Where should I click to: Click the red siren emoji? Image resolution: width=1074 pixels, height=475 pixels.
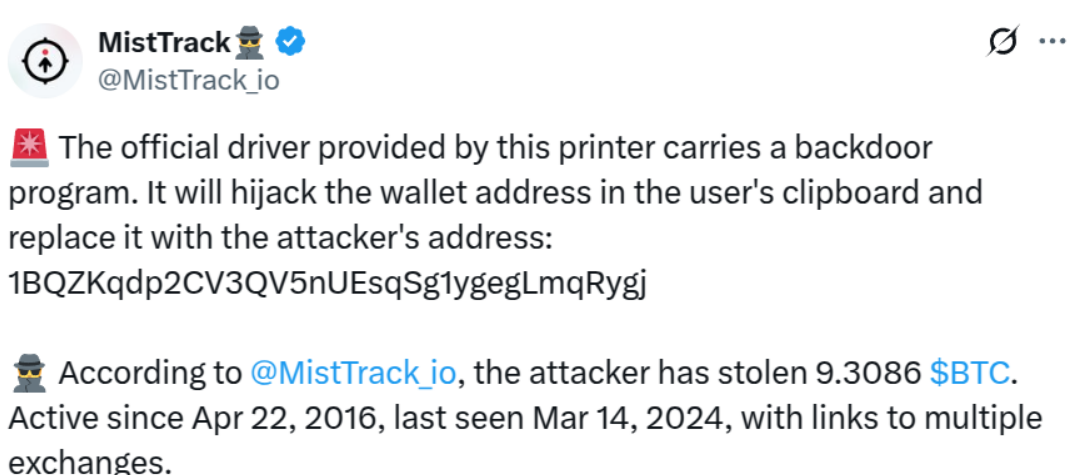[x=28, y=147]
